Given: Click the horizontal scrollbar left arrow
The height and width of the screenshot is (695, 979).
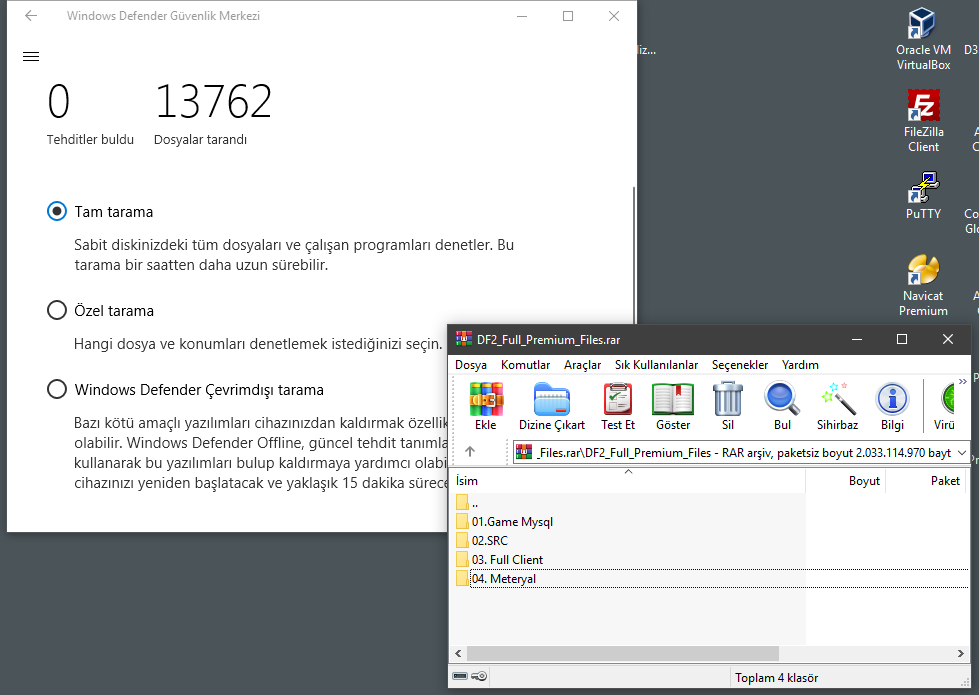Looking at the screenshot, I should [x=458, y=653].
